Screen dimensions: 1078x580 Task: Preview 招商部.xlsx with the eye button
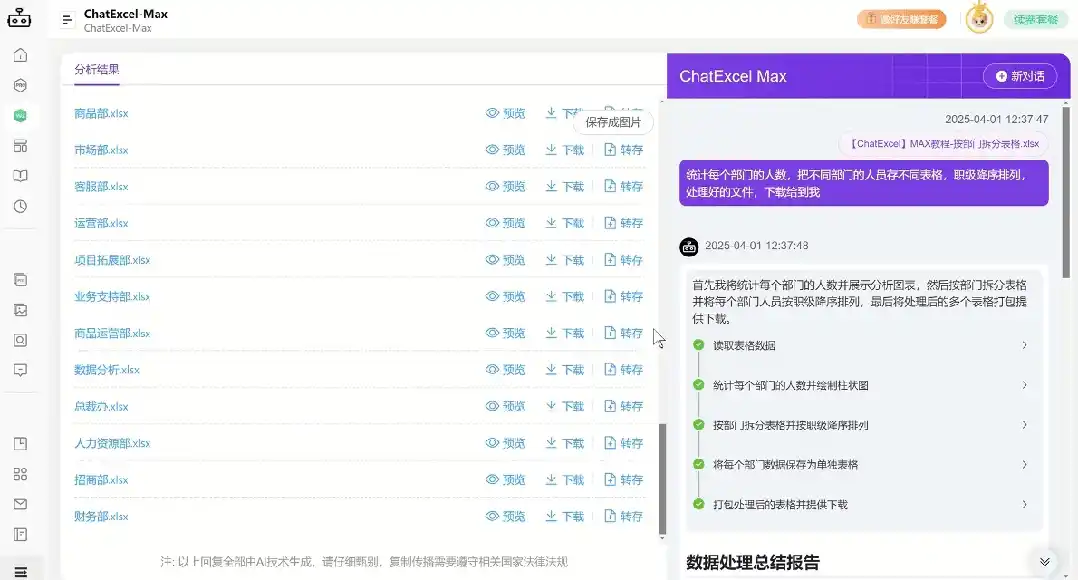pyautogui.click(x=505, y=480)
